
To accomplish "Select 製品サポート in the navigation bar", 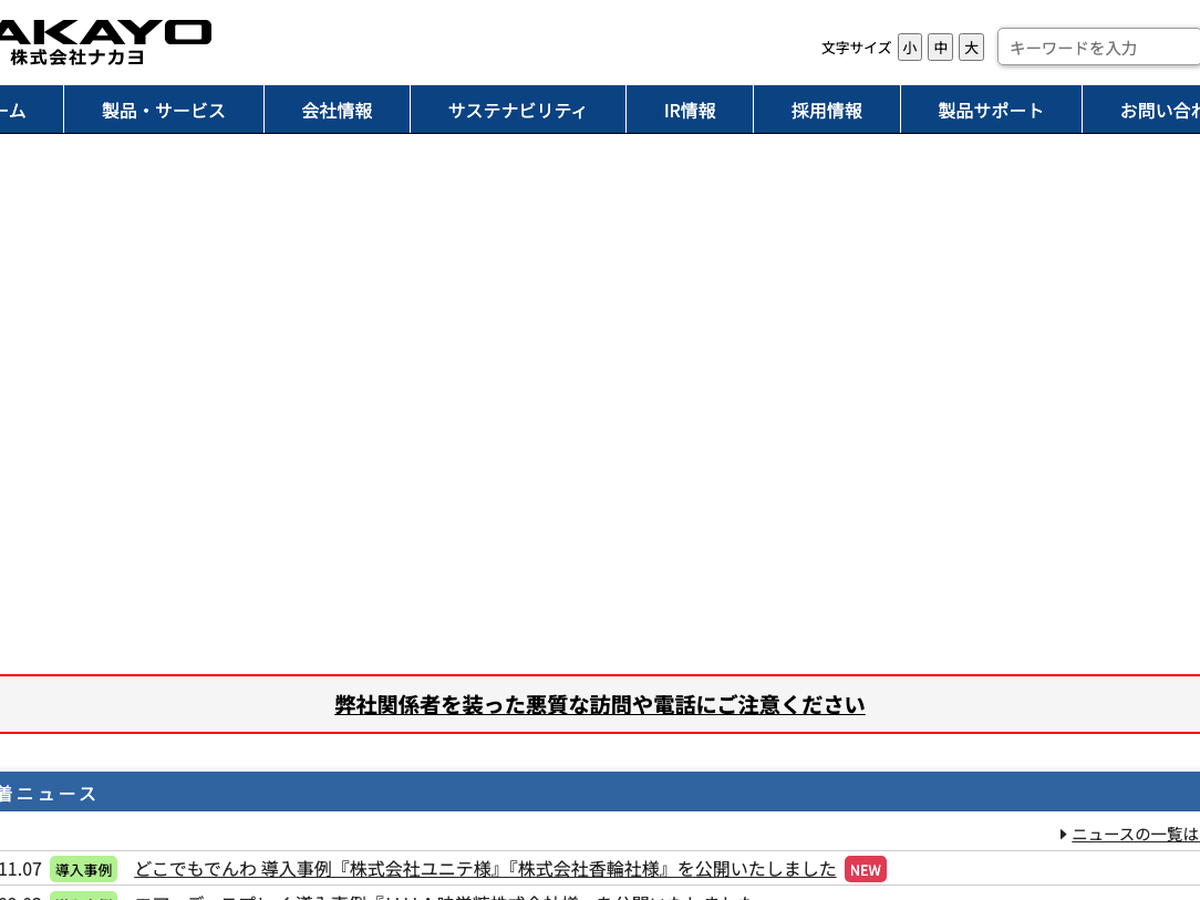I will pos(990,111).
